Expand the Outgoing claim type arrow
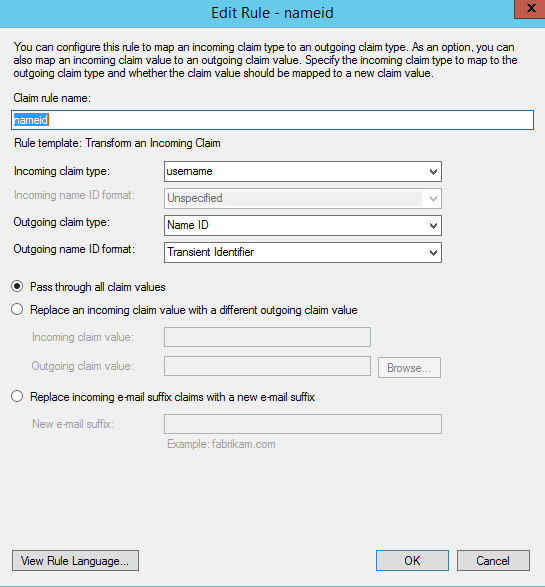The image size is (545, 587). (433, 225)
